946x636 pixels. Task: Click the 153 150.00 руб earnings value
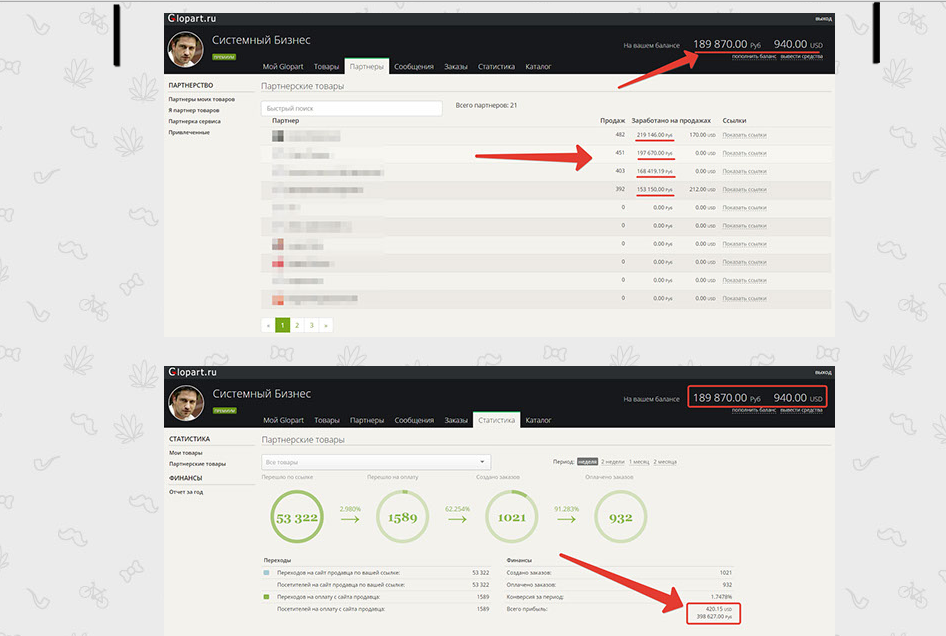click(x=655, y=189)
